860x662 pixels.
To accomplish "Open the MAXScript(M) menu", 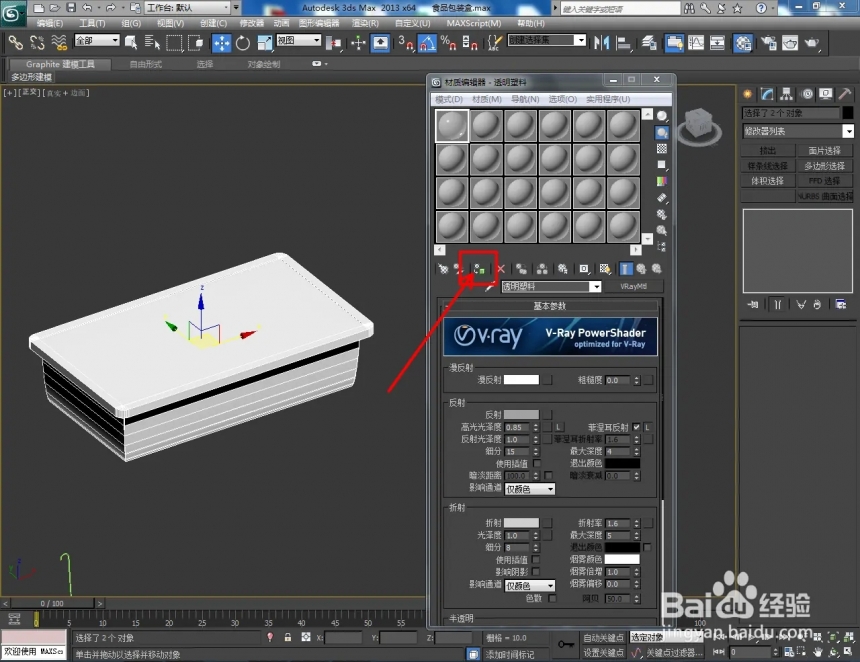I will click(474, 23).
